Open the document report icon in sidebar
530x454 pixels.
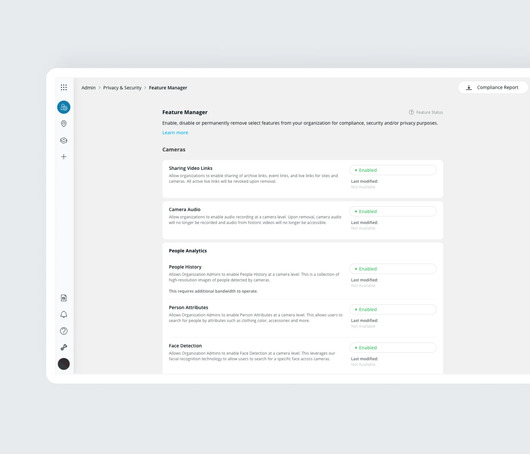[x=64, y=298]
